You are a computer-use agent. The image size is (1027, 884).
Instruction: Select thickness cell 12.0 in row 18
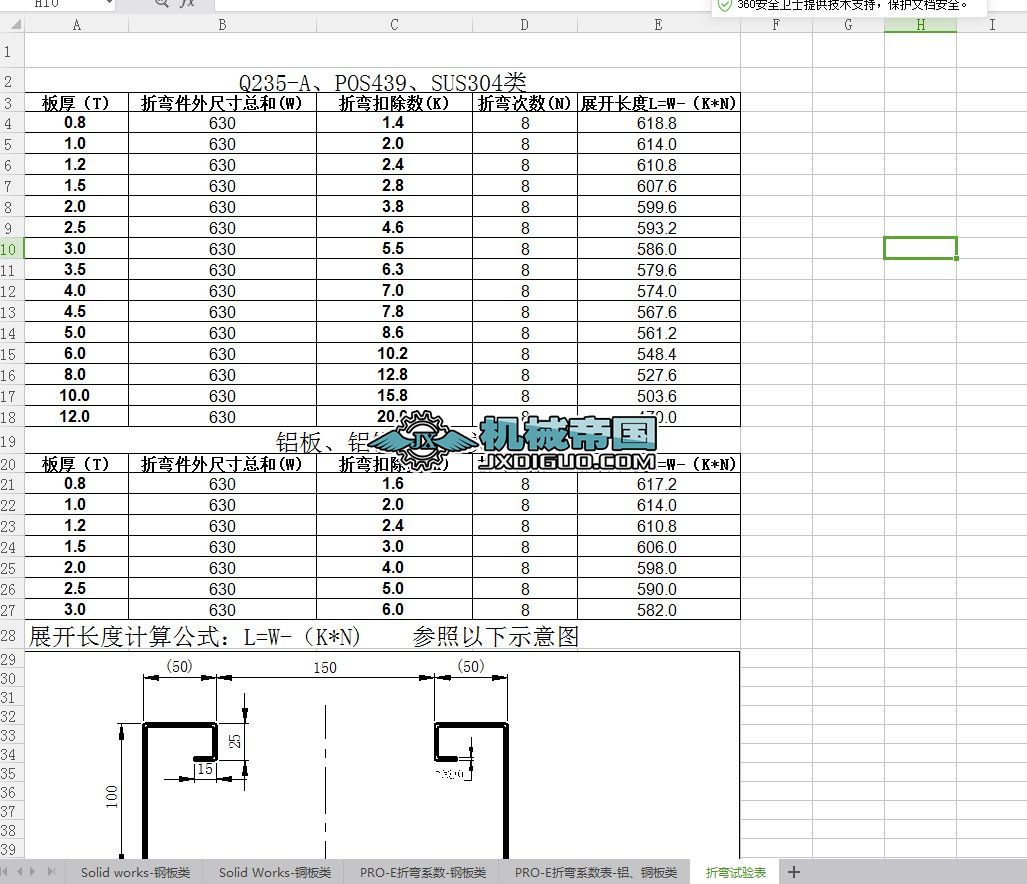click(x=77, y=416)
